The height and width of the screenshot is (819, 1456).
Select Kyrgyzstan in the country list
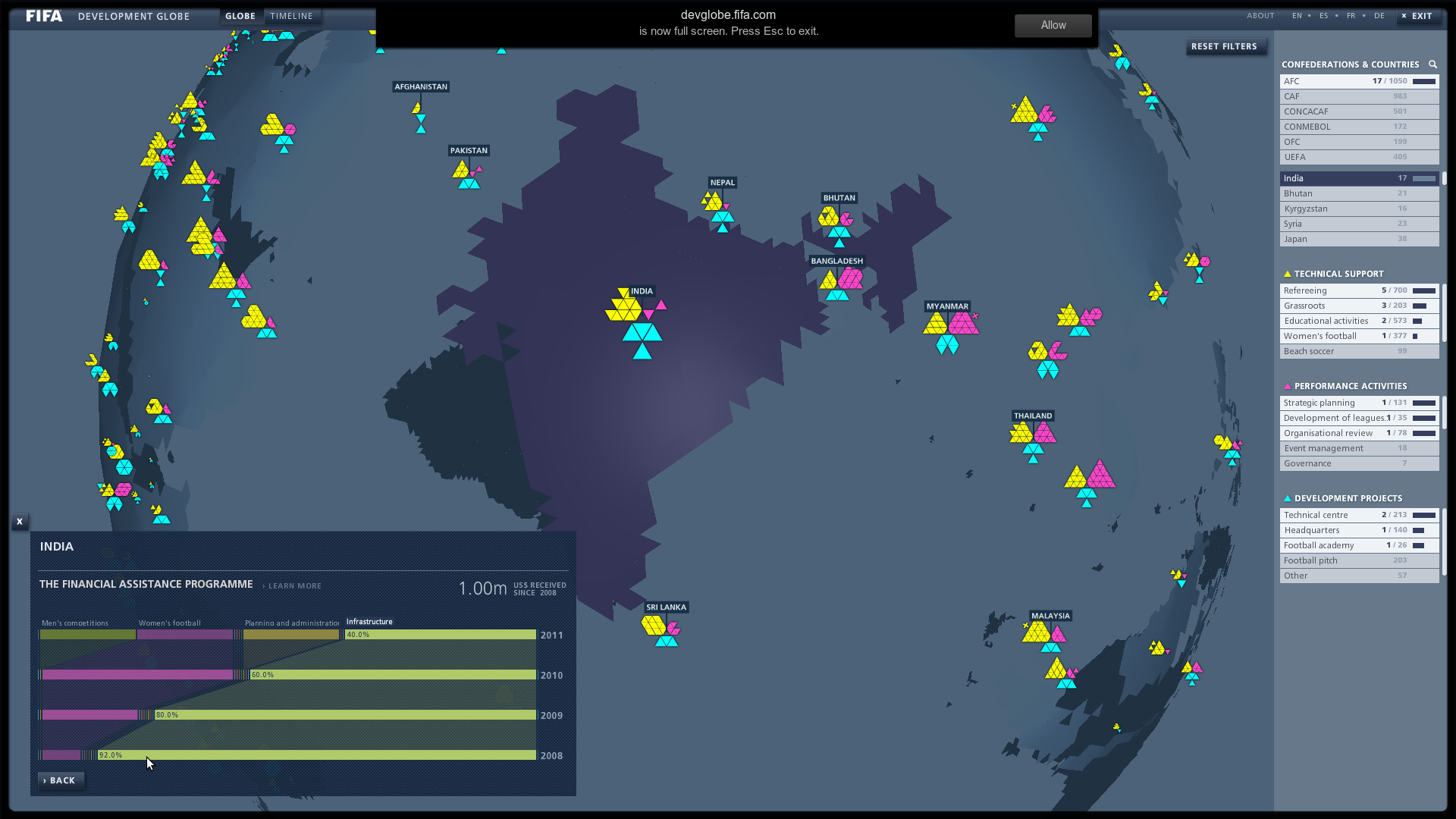point(1359,209)
